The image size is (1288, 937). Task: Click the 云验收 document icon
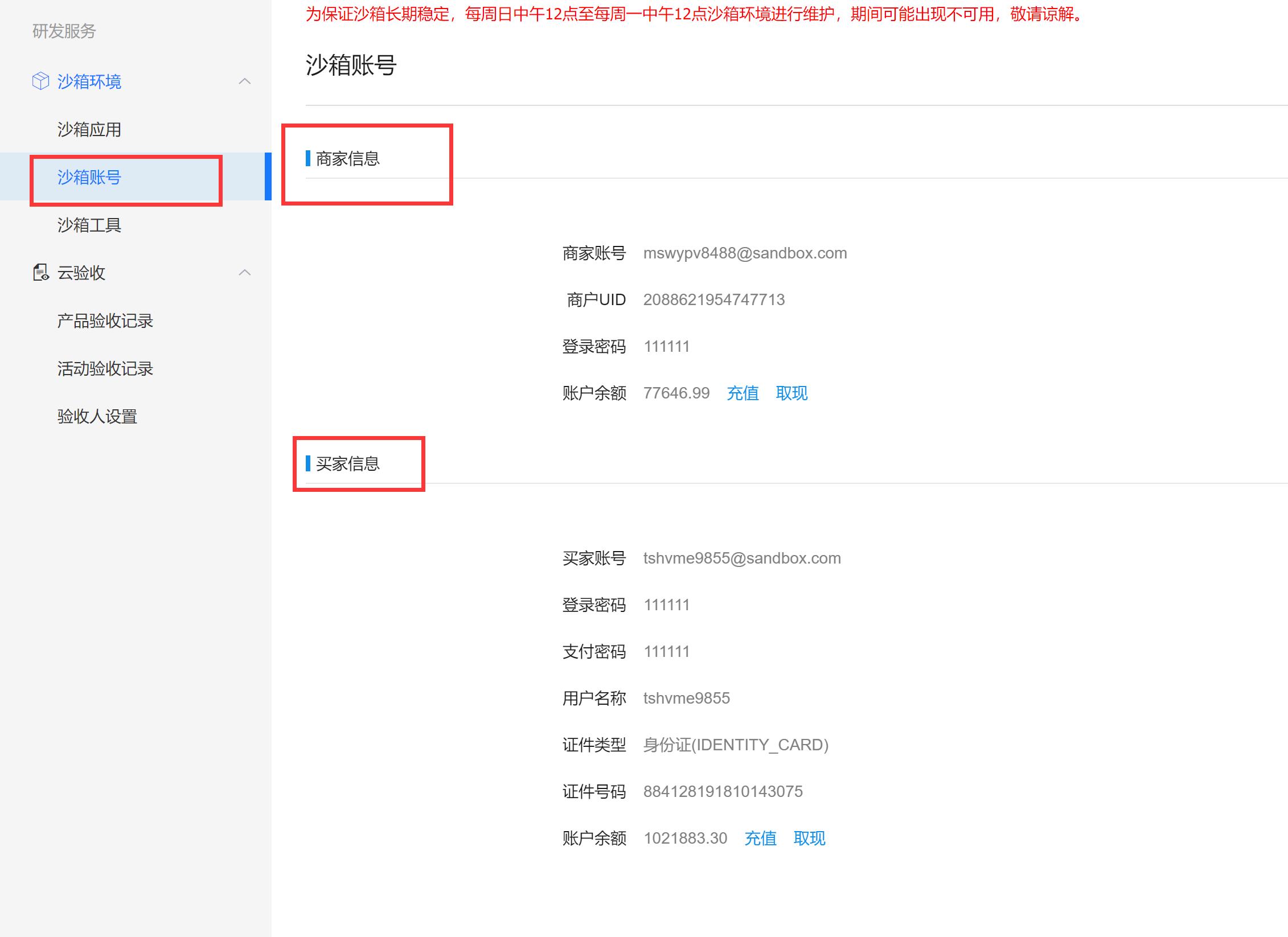40,273
